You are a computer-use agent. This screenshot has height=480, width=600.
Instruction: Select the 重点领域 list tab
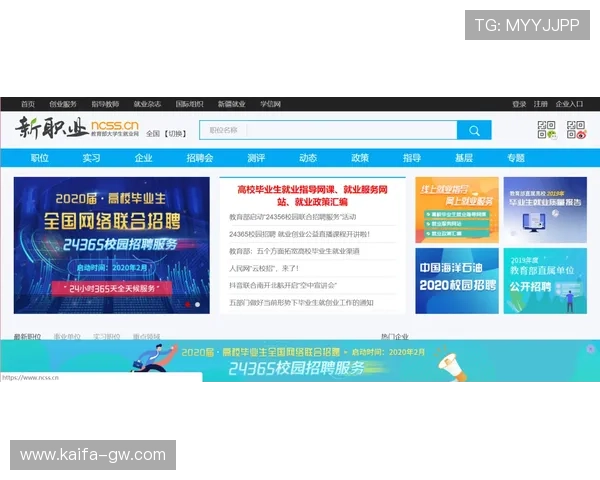(x=147, y=336)
